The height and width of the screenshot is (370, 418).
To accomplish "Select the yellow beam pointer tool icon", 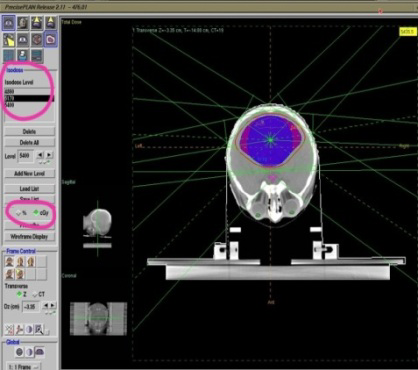I will 9,40.
